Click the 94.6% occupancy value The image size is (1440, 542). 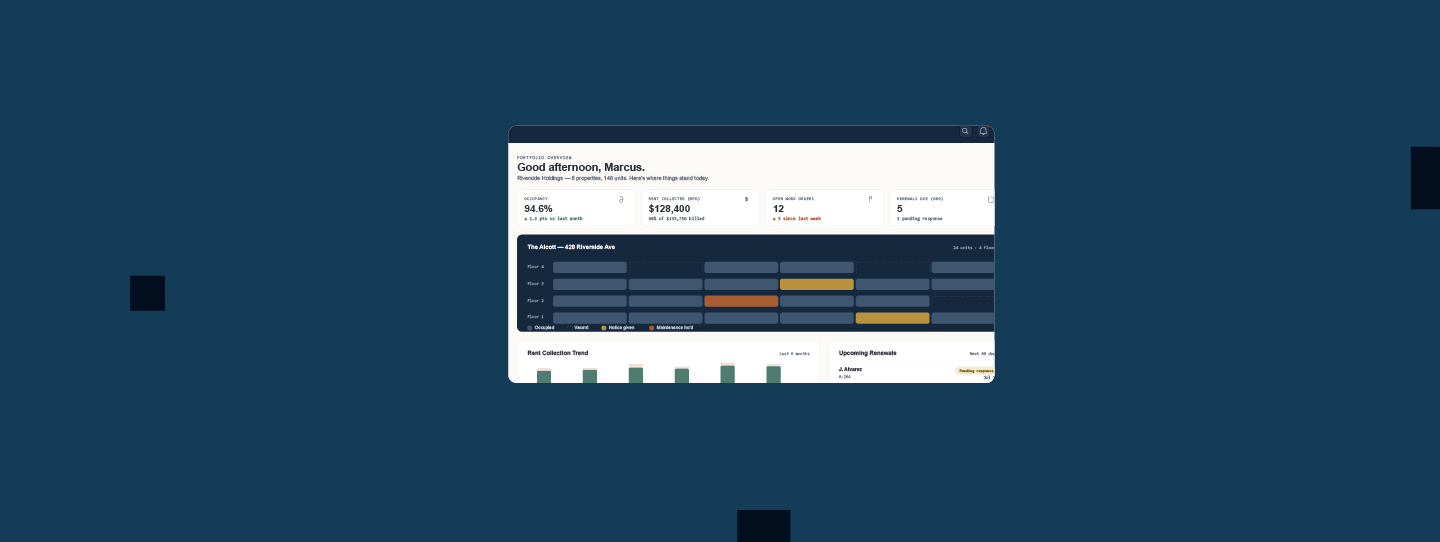[x=538, y=209]
